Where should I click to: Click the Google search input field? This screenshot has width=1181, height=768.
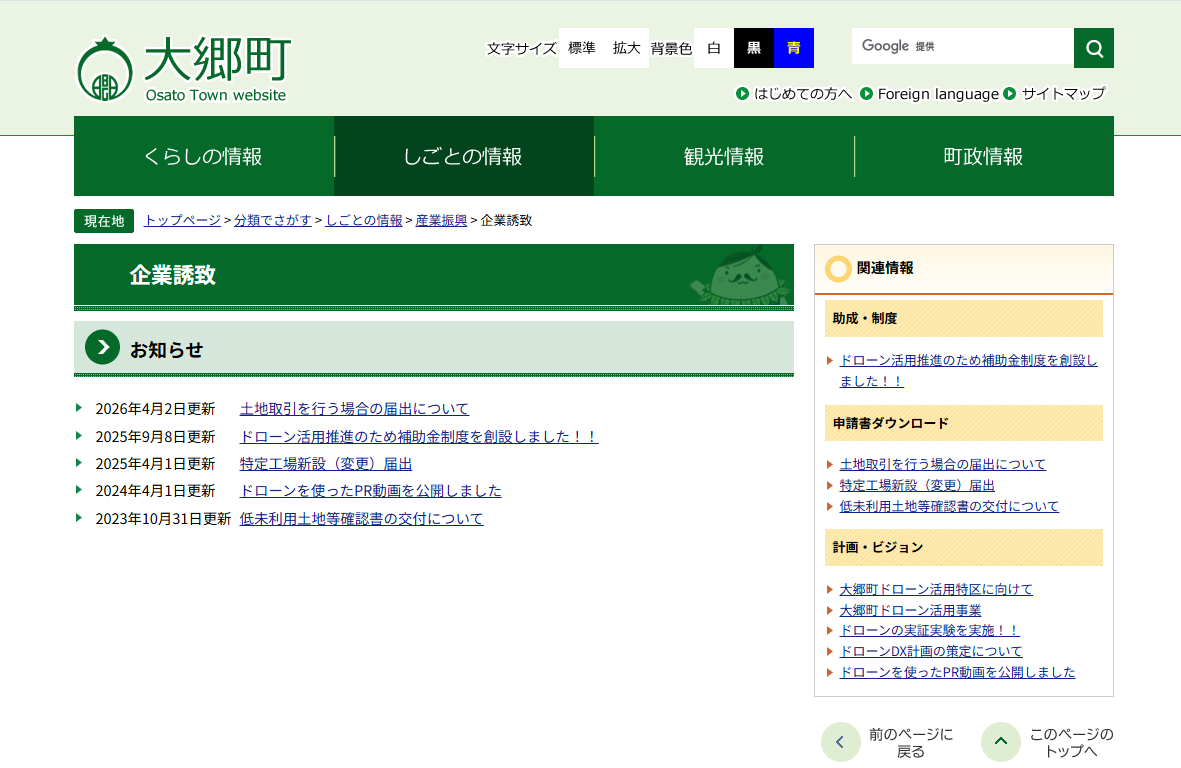(x=963, y=47)
